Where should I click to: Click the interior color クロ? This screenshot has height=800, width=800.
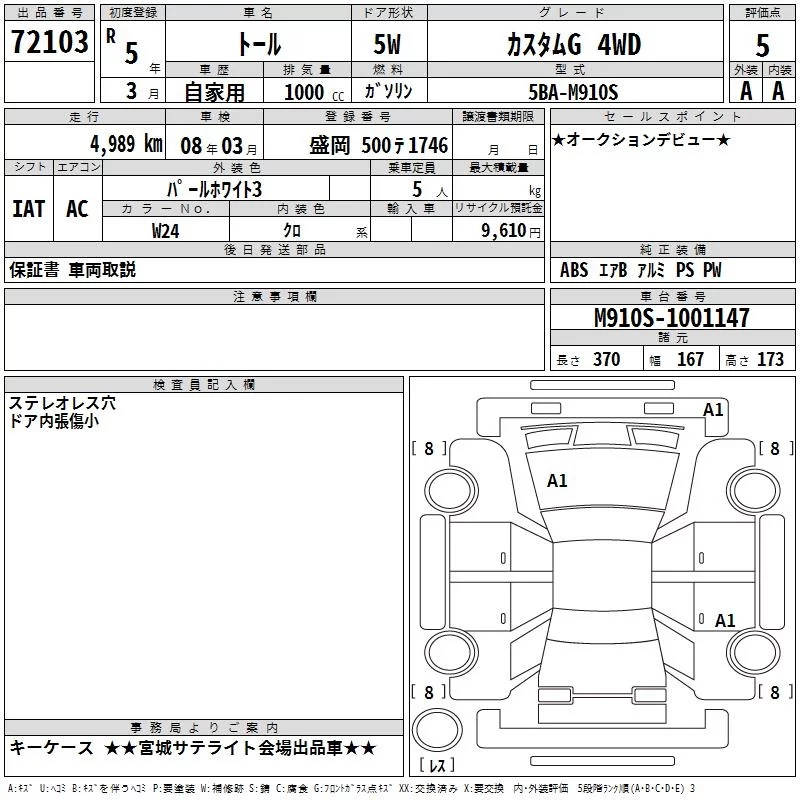click(292, 231)
